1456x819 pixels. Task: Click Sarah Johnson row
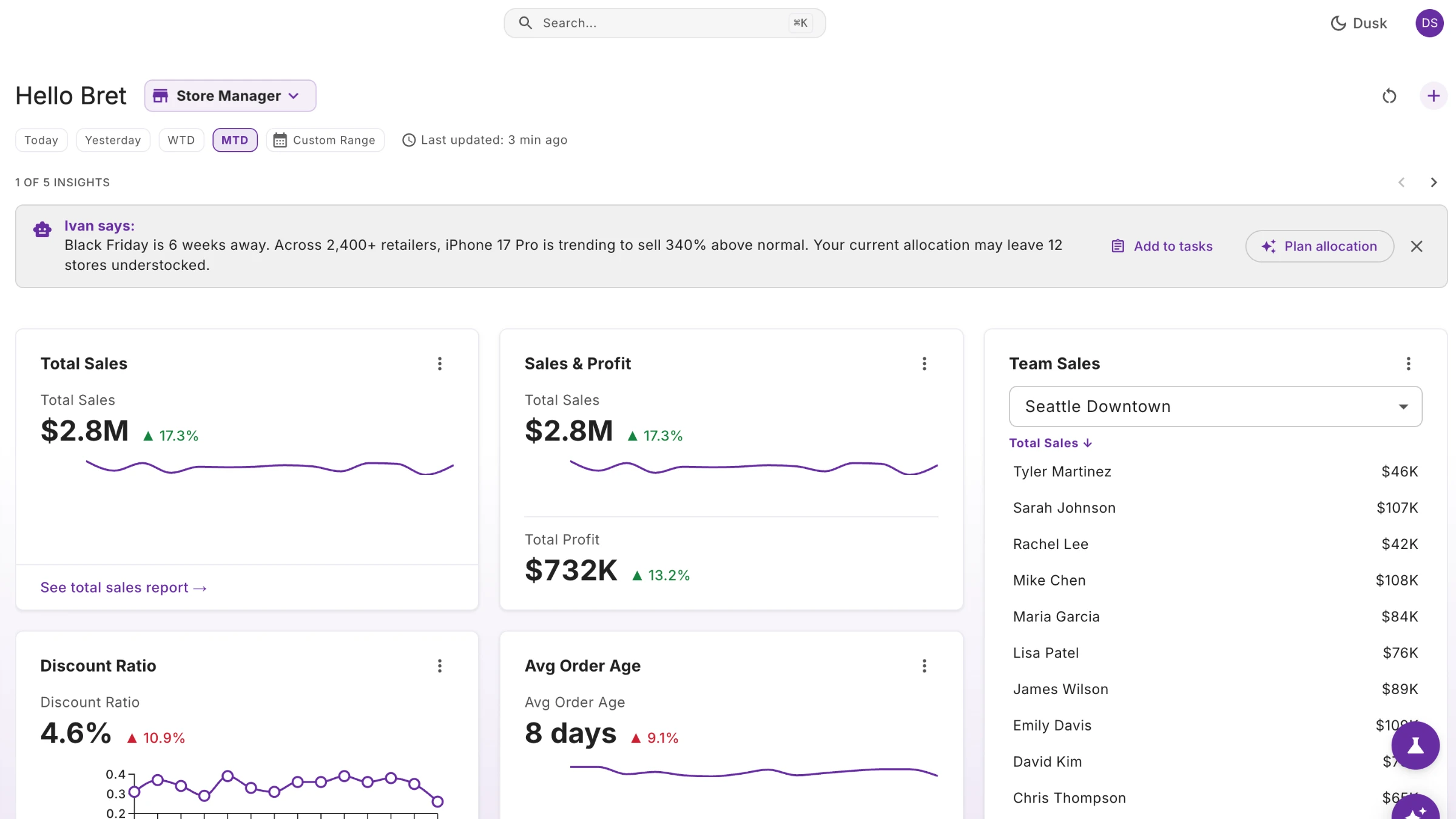(x=1215, y=508)
